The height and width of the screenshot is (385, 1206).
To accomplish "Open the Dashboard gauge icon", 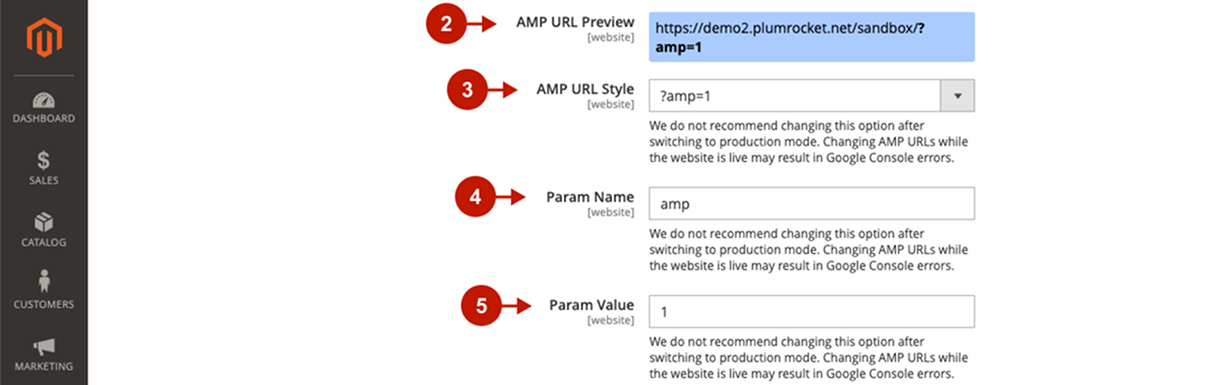I will [43, 100].
